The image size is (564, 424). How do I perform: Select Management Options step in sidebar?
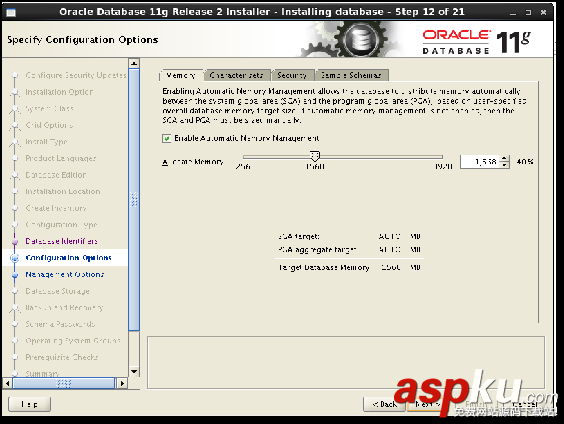(65, 274)
